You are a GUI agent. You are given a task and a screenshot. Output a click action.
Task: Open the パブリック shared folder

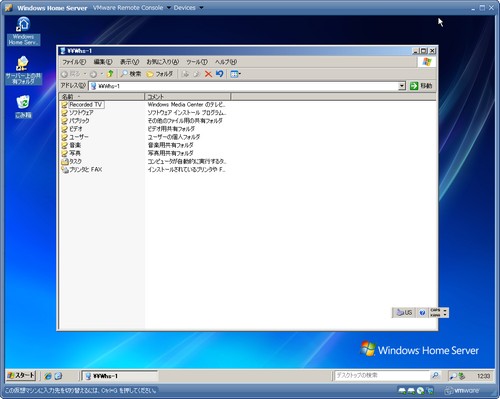coord(75,121)
